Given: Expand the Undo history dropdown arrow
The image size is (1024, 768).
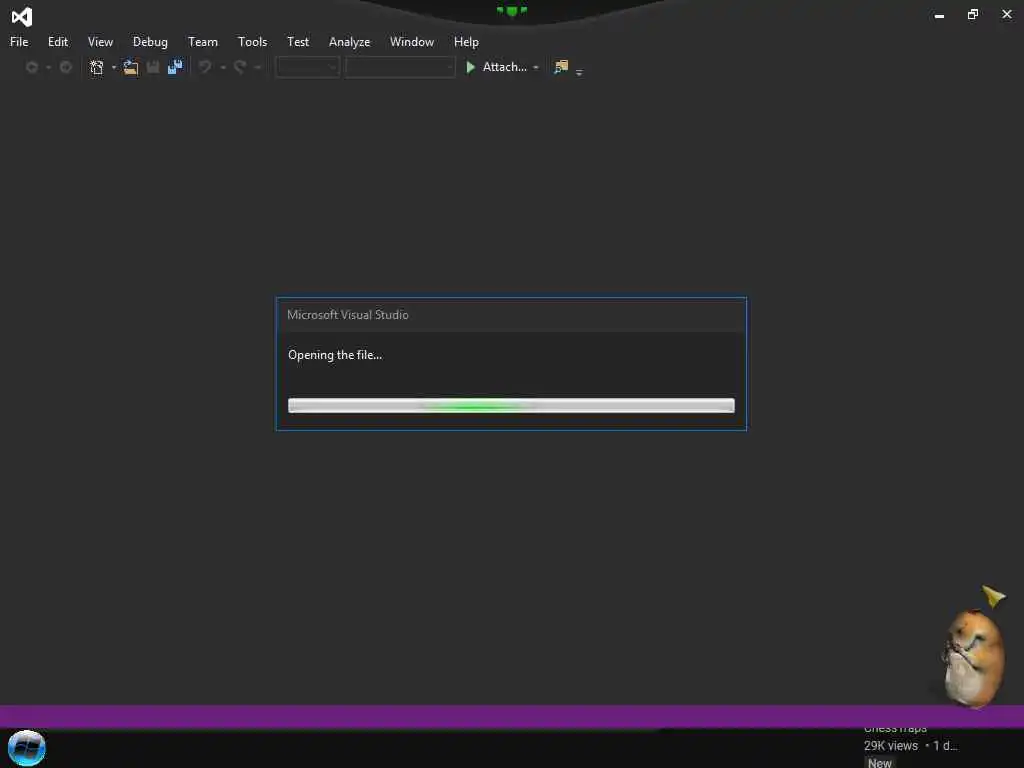Looking at the screenshot, I should point(223,67).
